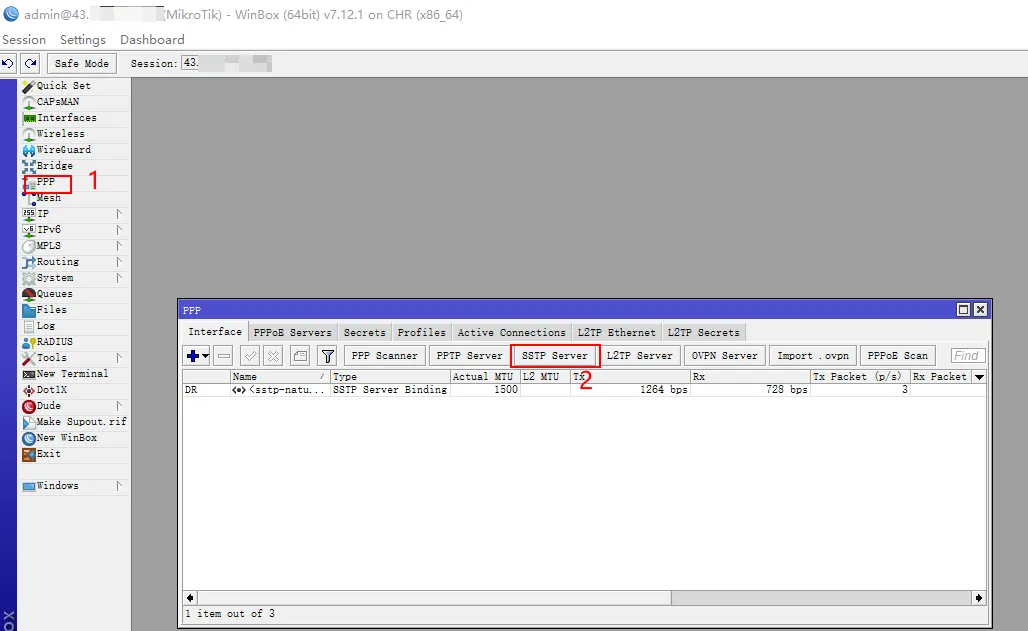Screen dimensions: 1028x631
Task: Click the OVPN Server button
Action: tap(724, 356)
